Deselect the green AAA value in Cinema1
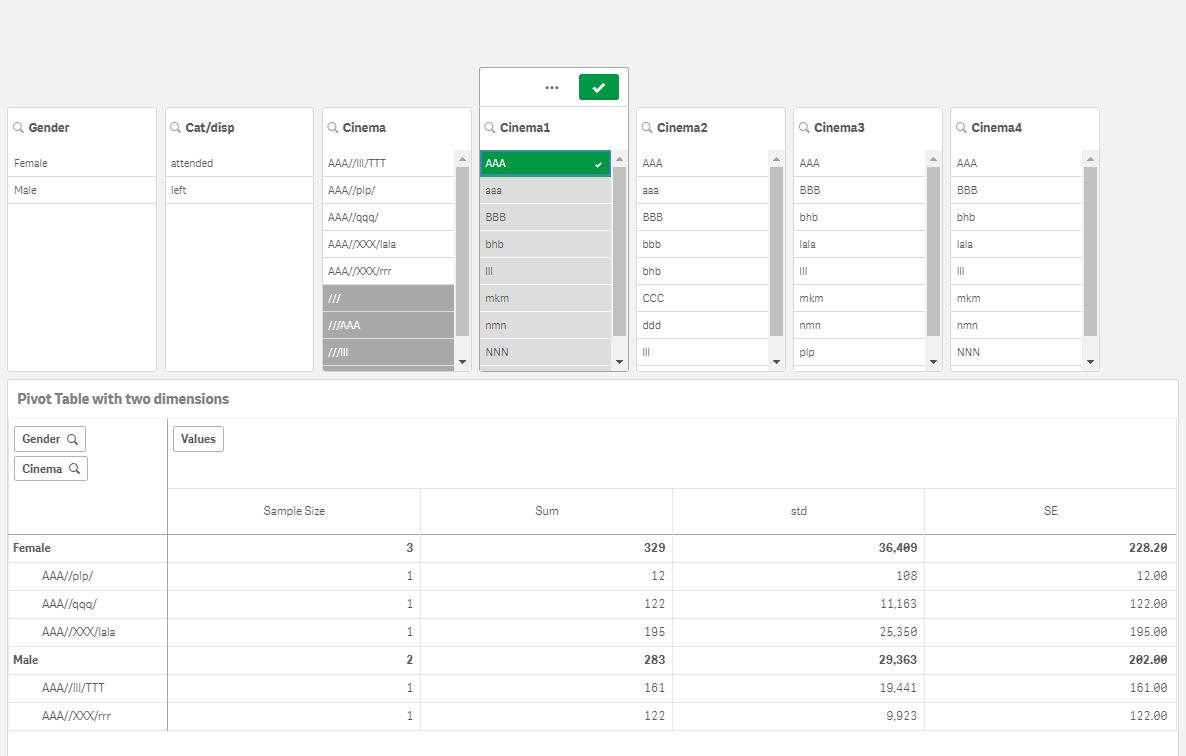The height and width of the screenshot is (756, 1186). (x=545, y=163)
